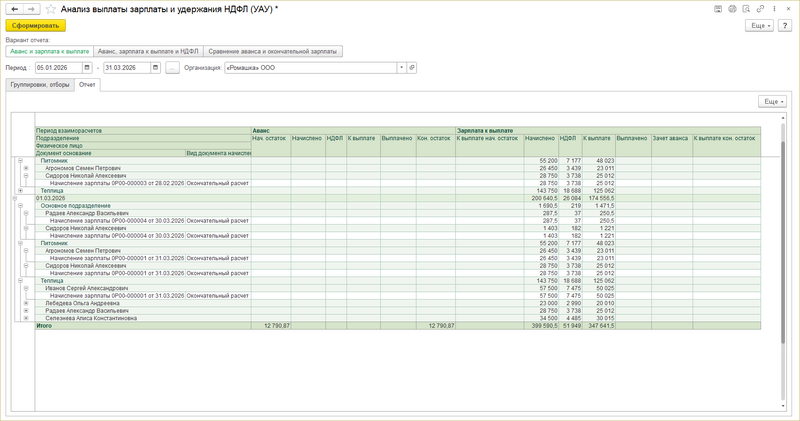Open the three-dot window menu

774,9
